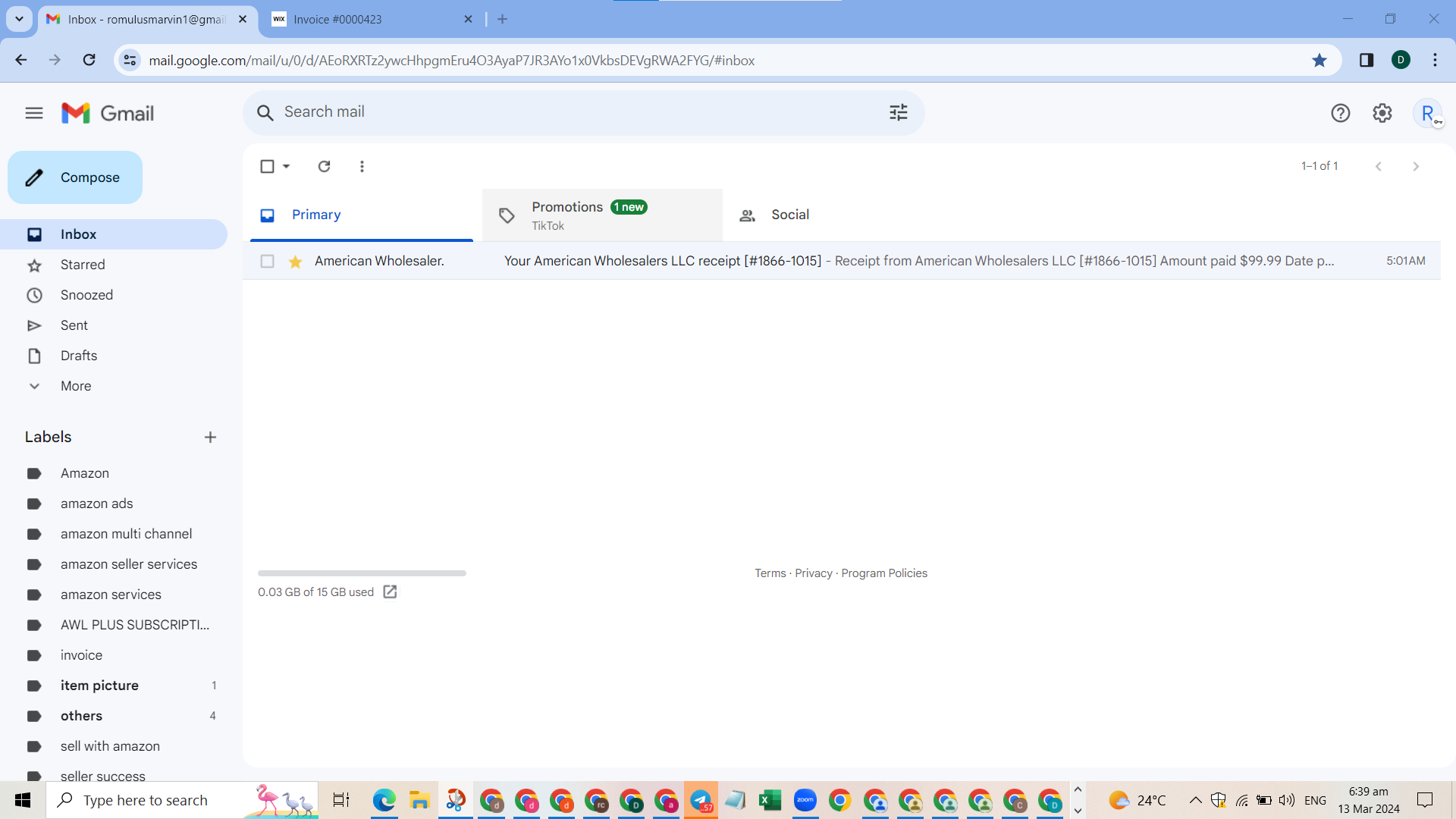Viewport: 1456px width, 819px height.
Task: Open the Privacy link
Action: pyautogui.click(x=814, y=573)
